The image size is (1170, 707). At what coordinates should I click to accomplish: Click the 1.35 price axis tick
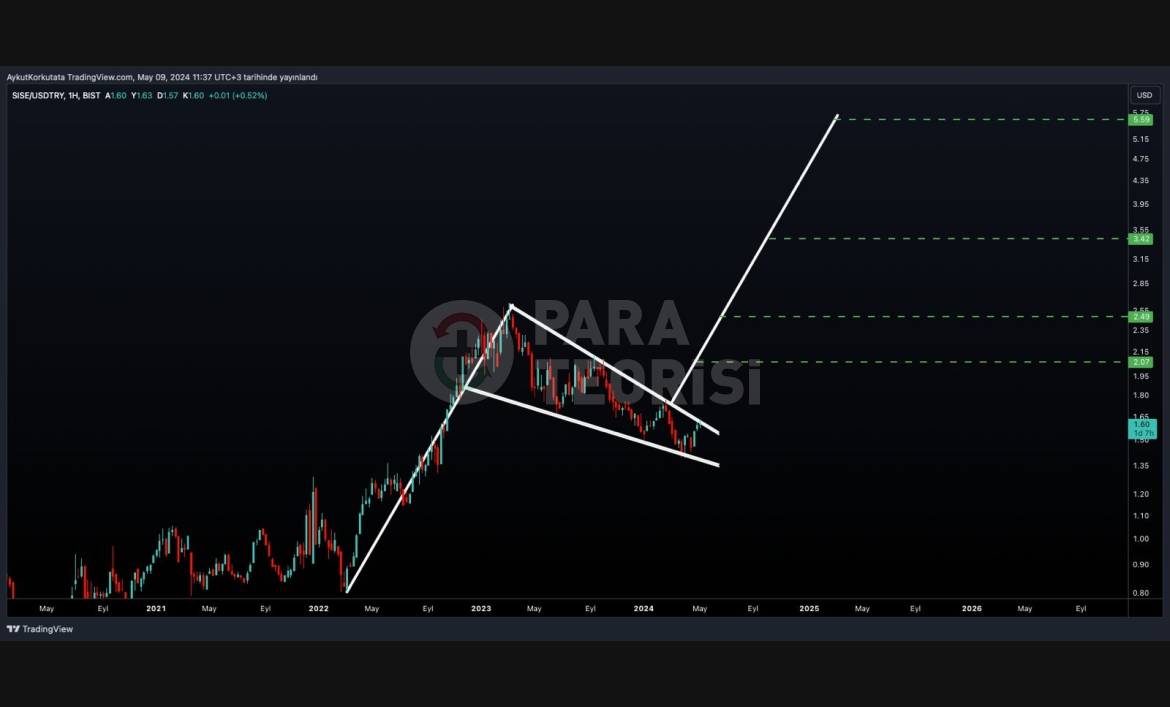[1141, 466]
